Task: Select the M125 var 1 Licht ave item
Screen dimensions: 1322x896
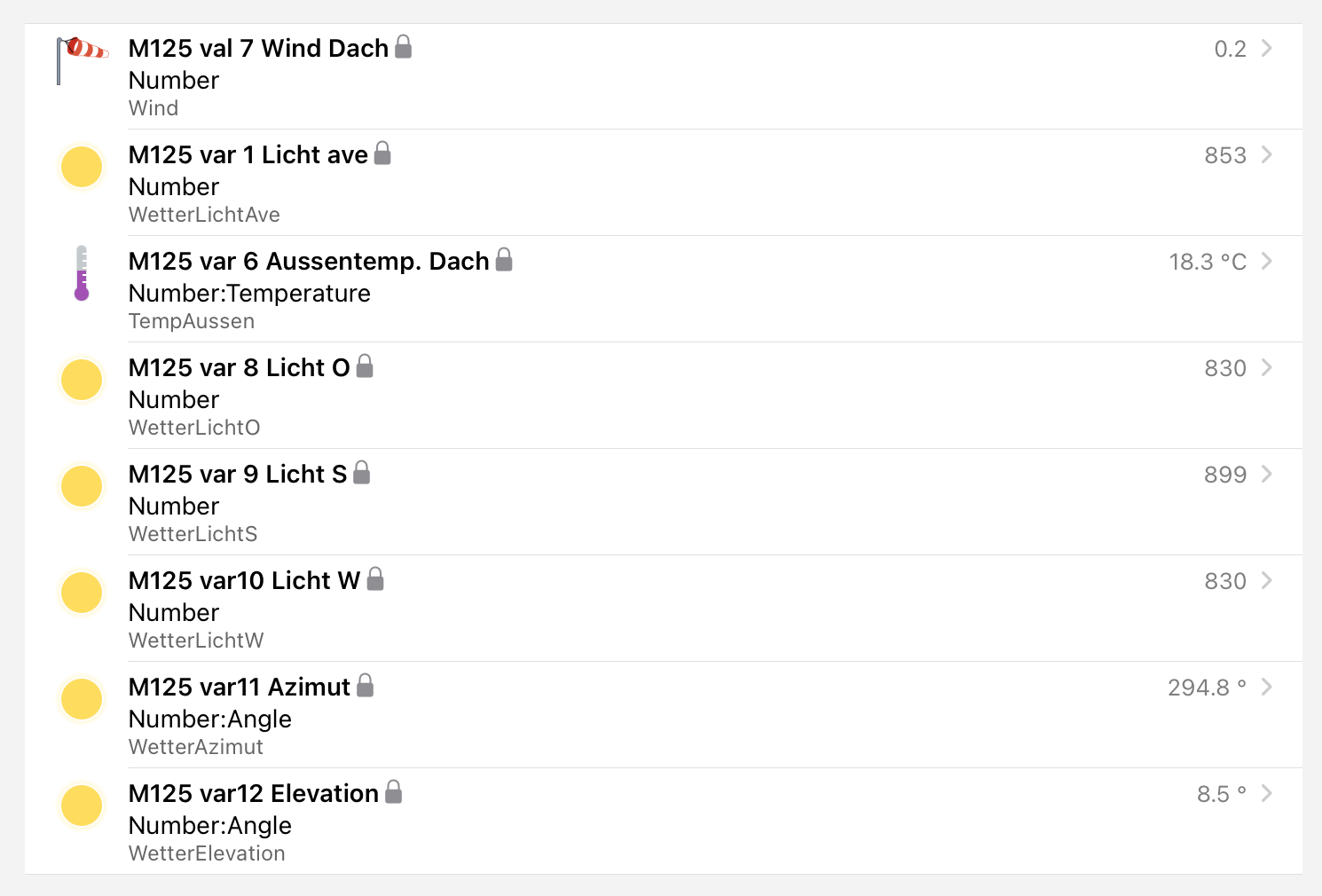Action: click(x=248, y=154)
